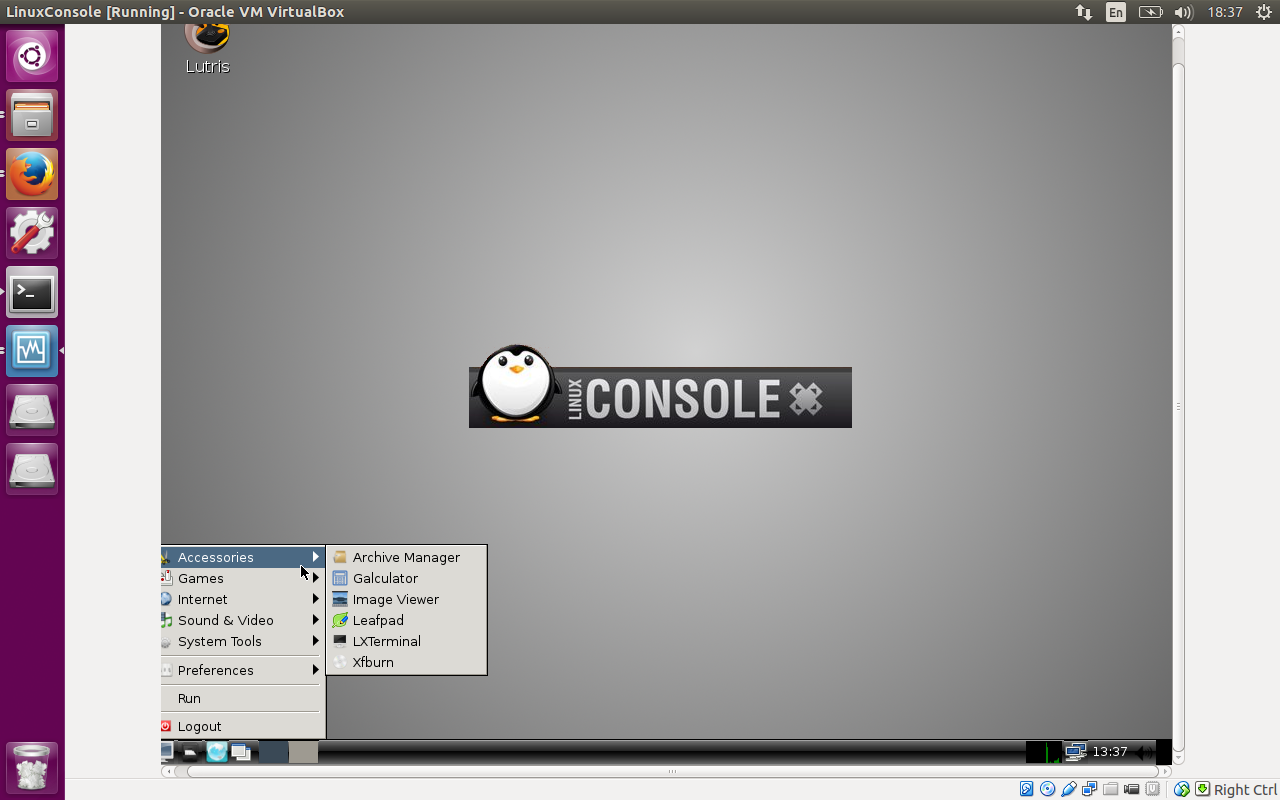This screenshot has height=800, width=1280.
Task: Open the network status icon beside 13:37
Action: (x=1076, y=752)
